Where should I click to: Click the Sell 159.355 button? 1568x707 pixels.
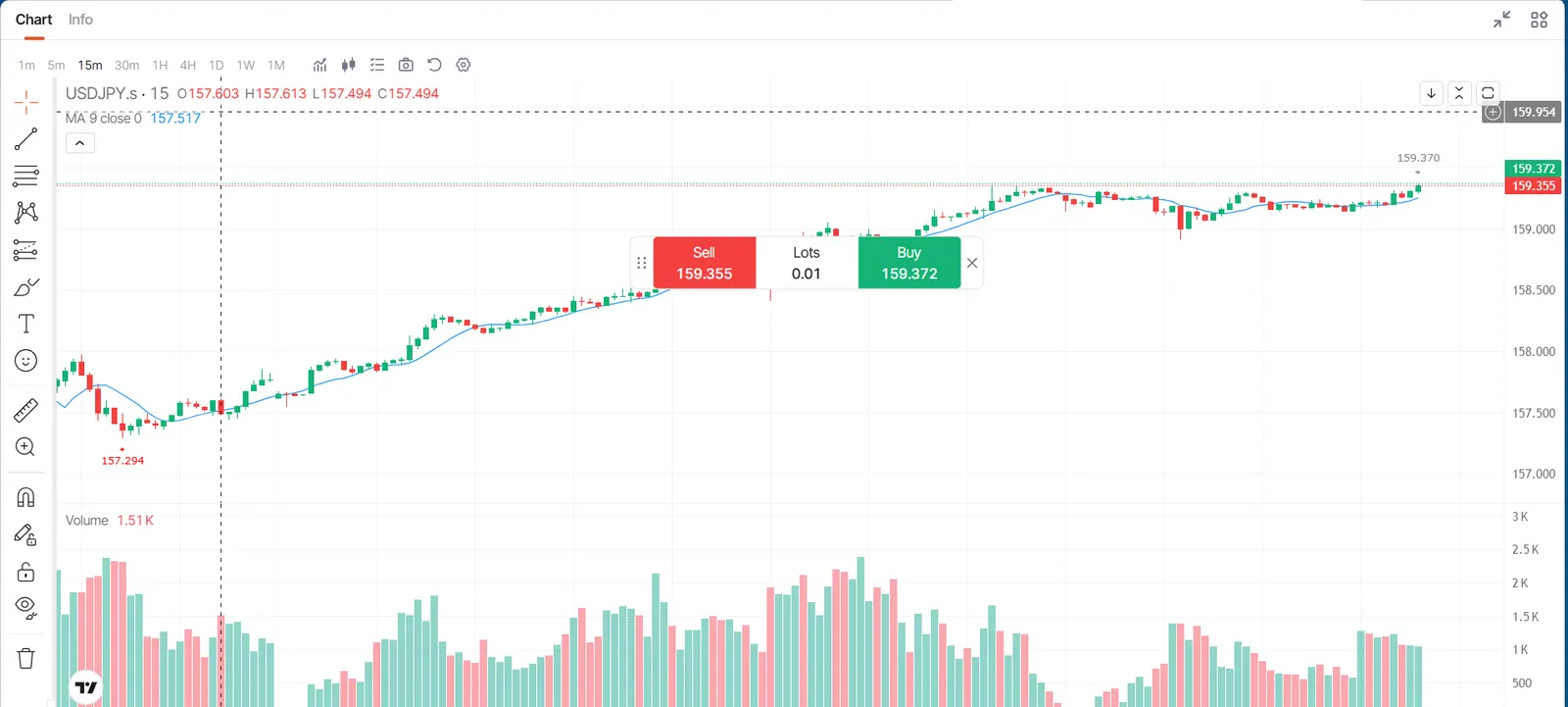tap(705, 263)
